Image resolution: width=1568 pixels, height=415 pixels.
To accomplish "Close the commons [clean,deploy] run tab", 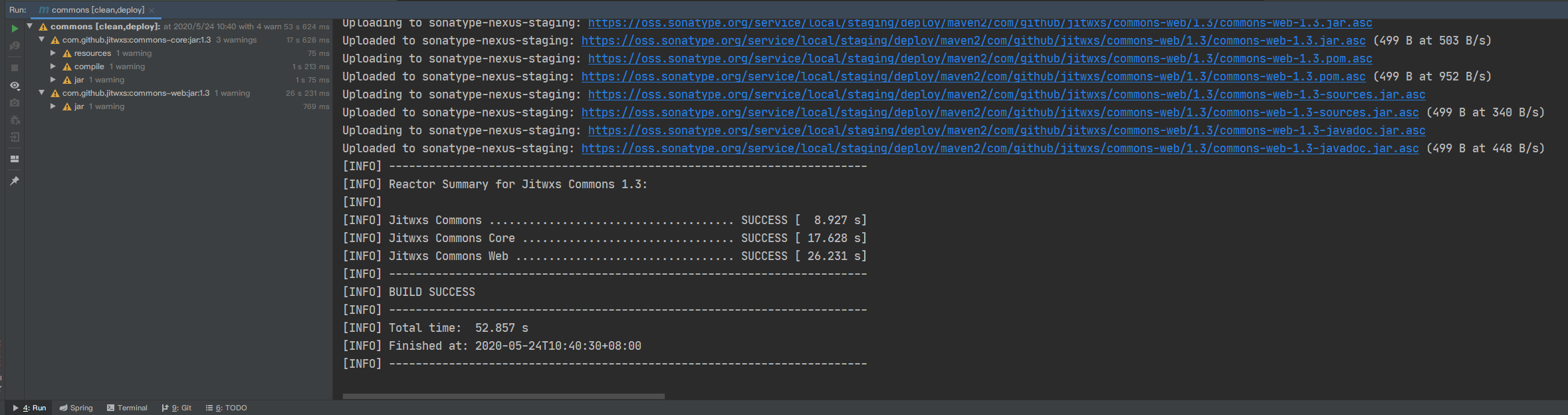I will click(x=152, y=10).
